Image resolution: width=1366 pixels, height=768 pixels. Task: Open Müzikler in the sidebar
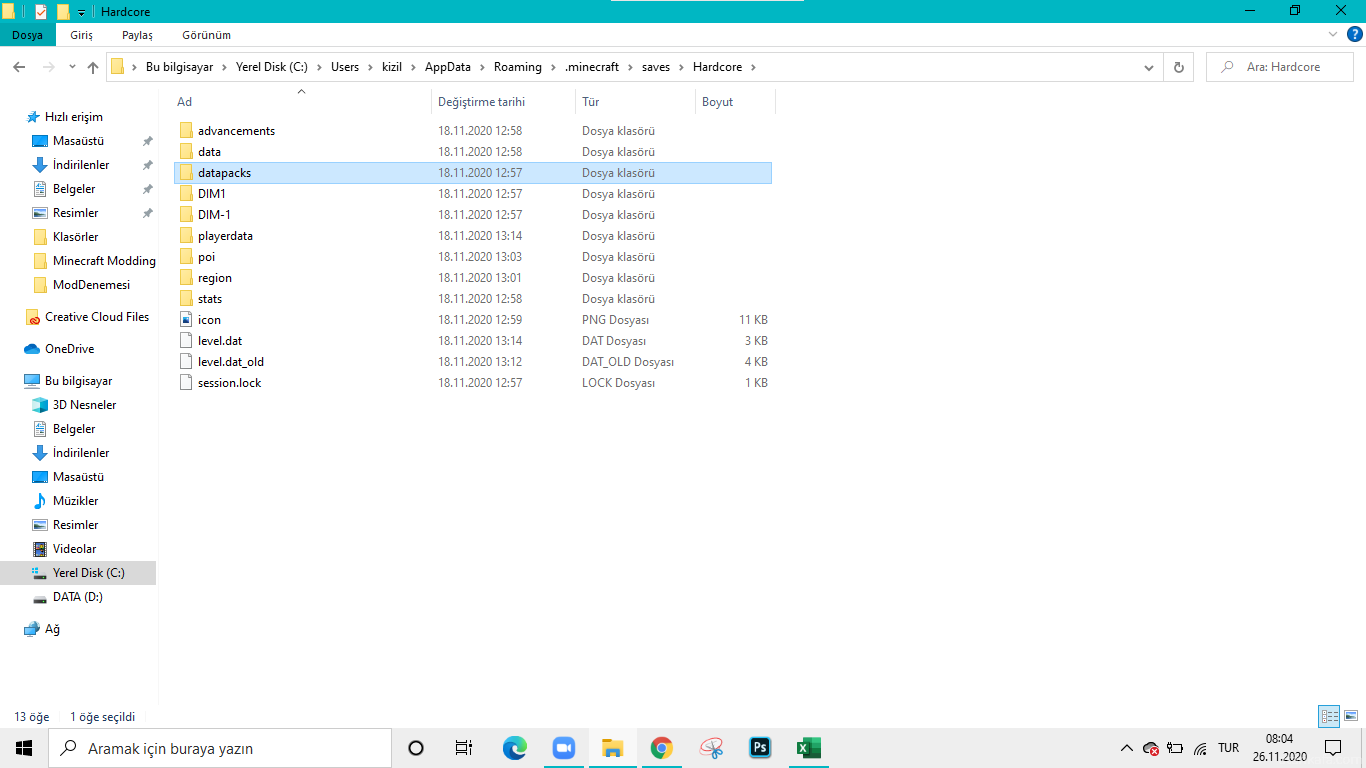click(x=75, y=501)
